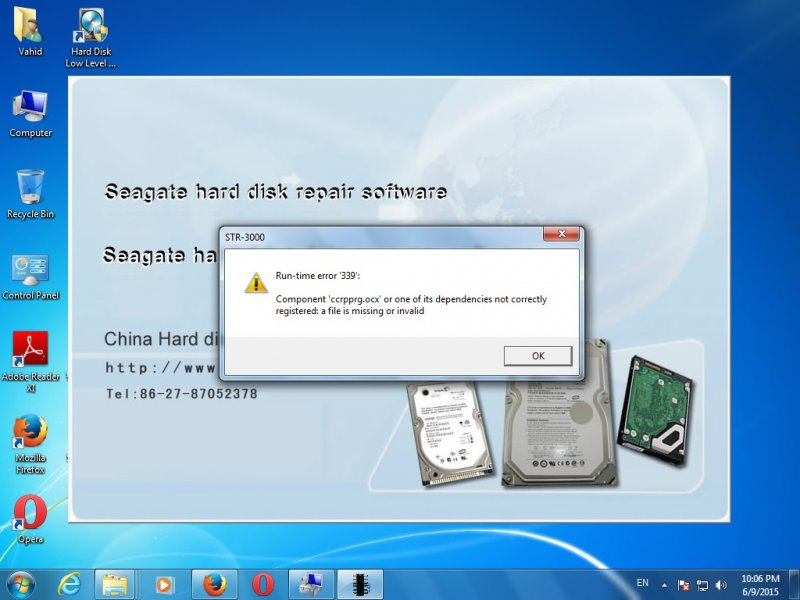The height and width of the screenshot is (600, 800).
Task: Click 'Seagate hard disk repair software' heading
Action: coord(276,192)
